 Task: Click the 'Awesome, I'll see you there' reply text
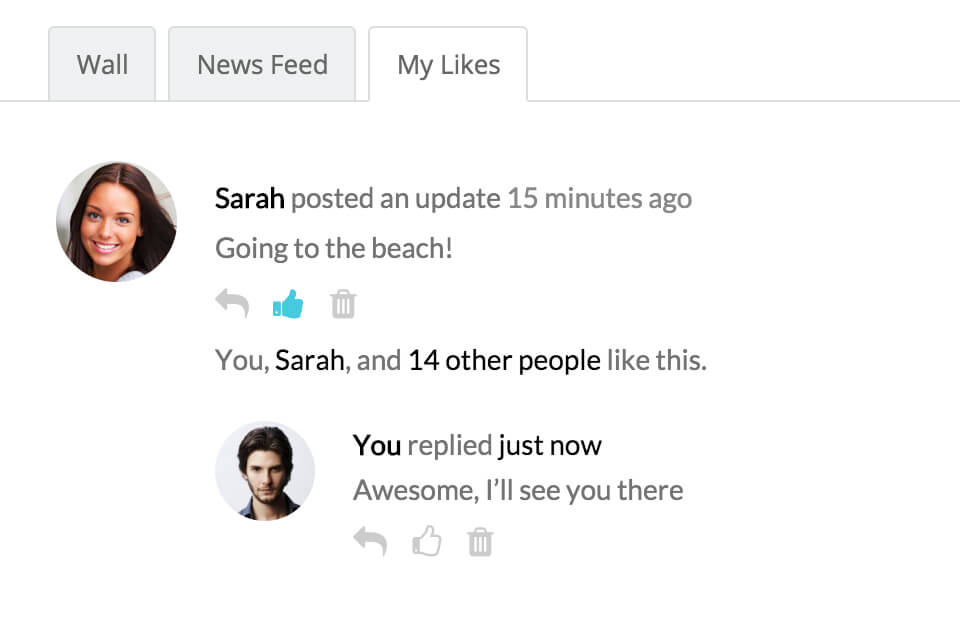click(518, 491)
